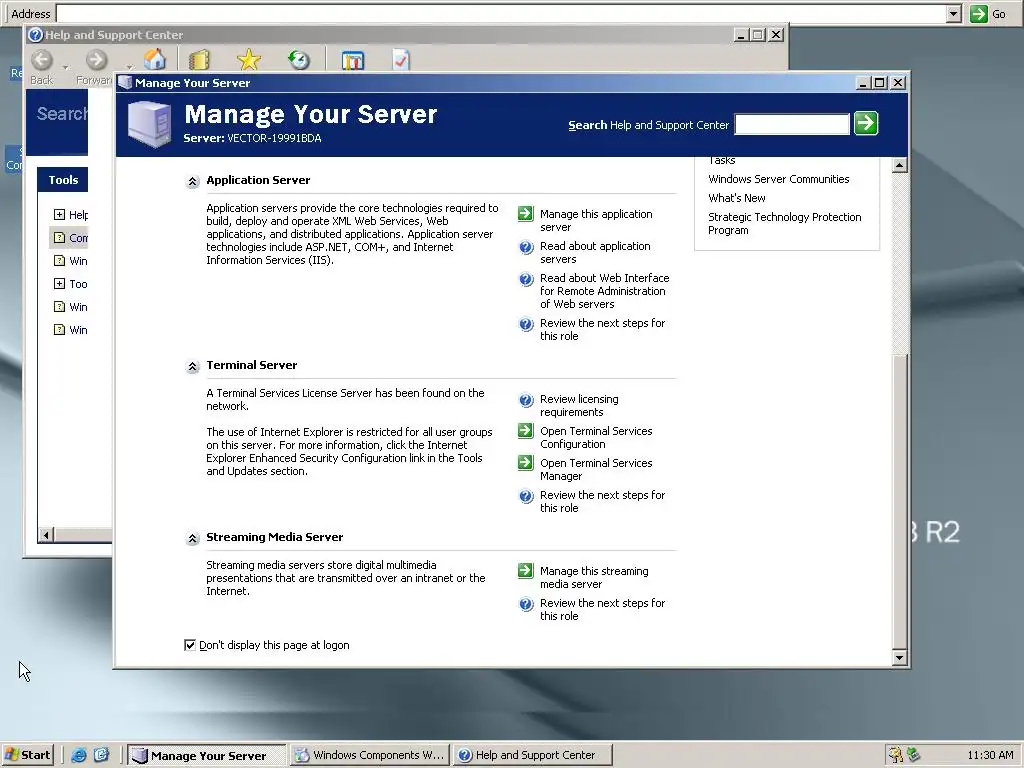Click the network status icon in system tray
Screen dimensions: 1024x768
point(914,755)
